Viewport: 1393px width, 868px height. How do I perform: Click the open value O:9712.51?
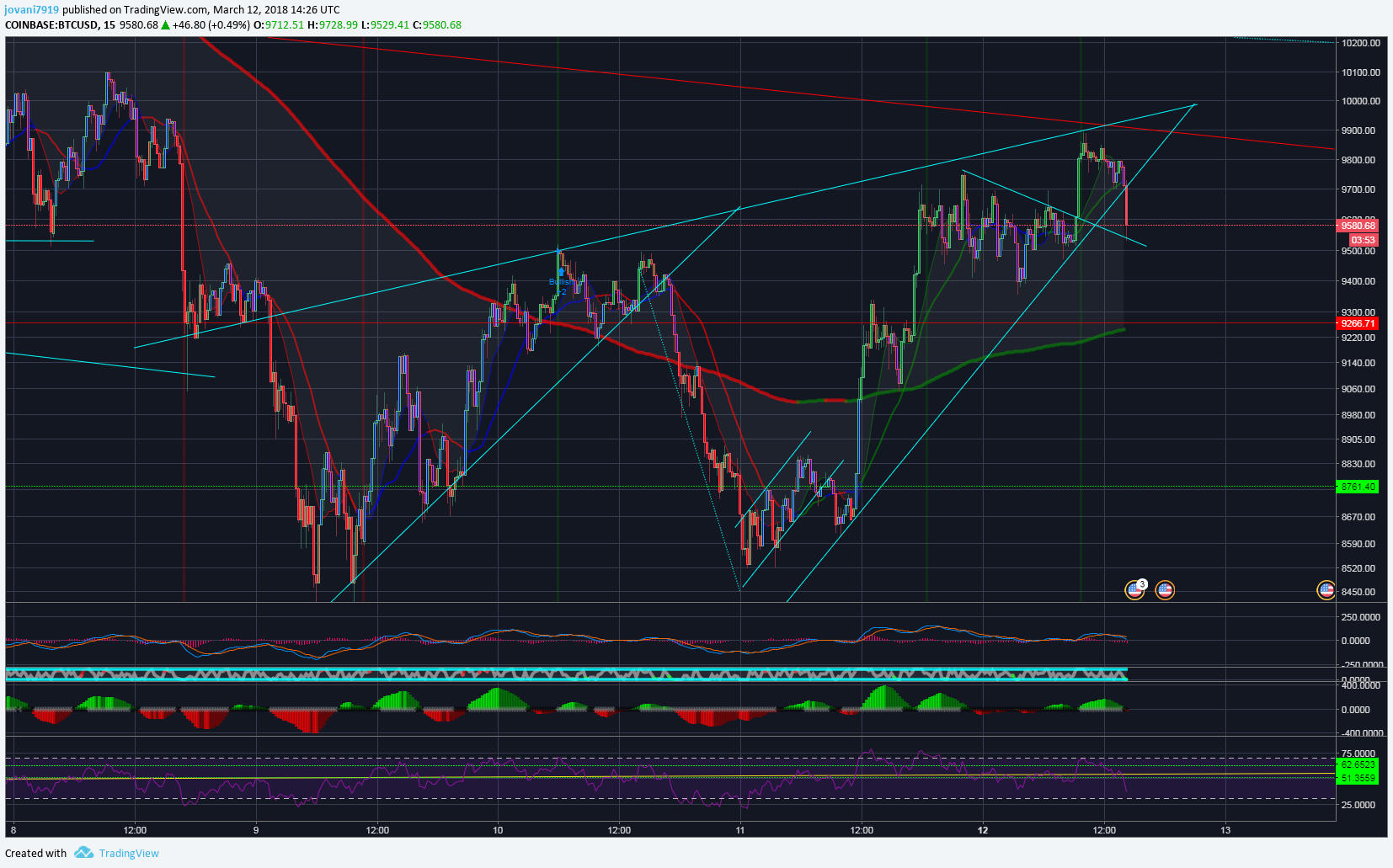coord(279,24)
